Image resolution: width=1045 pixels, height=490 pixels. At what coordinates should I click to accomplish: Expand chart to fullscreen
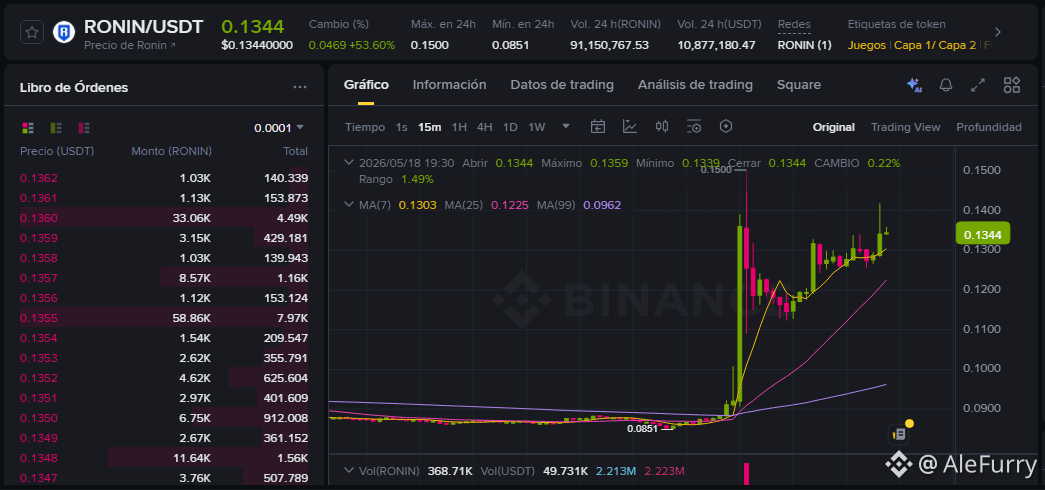[x=978, y=85]
